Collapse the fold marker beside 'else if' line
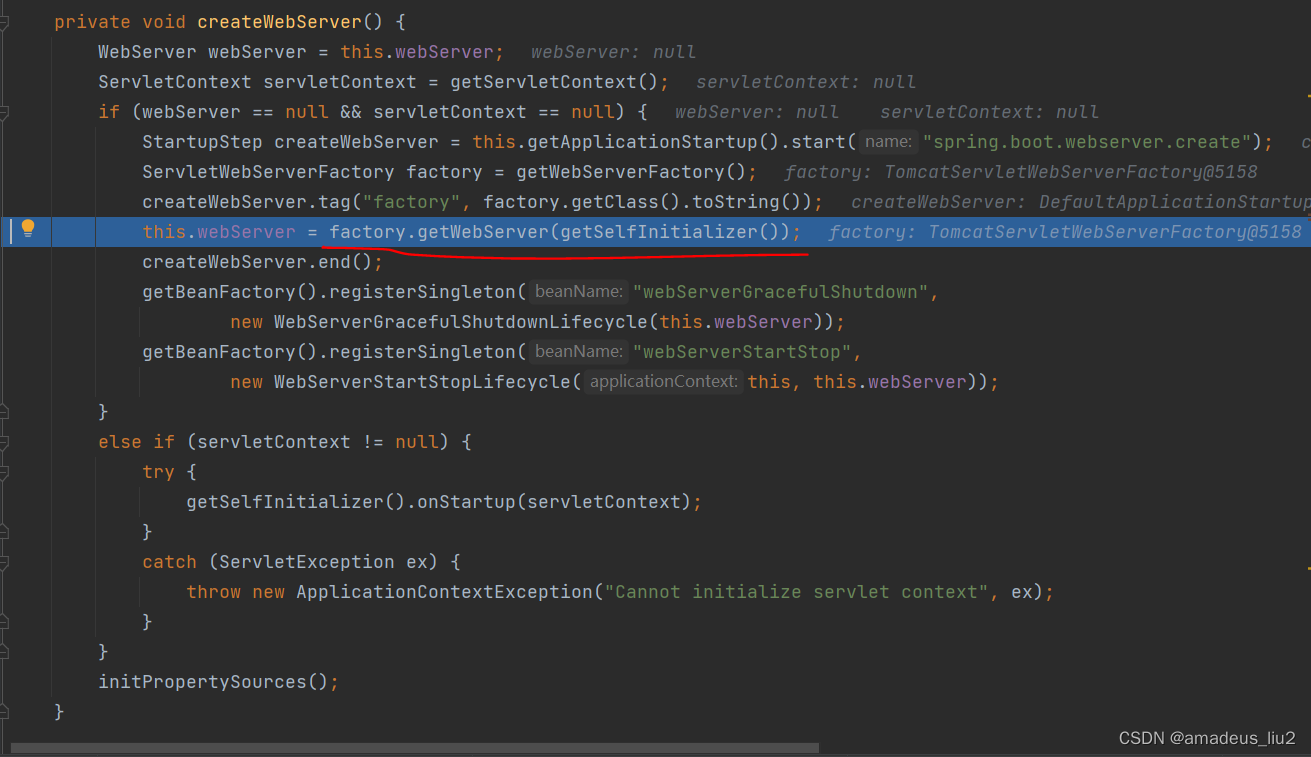This screenshot has height=757, width=1311. point(4,442)
